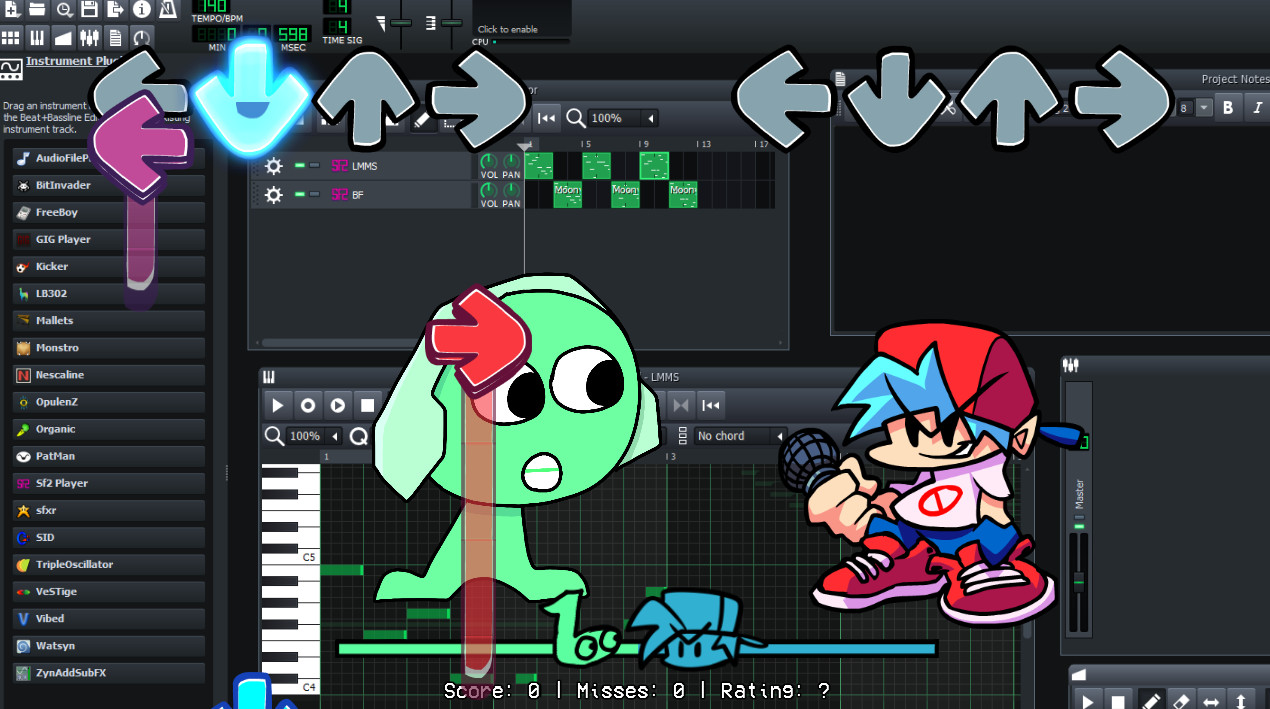
Task: Select first green pattern in LMMS track
Action: coord(539,166)
